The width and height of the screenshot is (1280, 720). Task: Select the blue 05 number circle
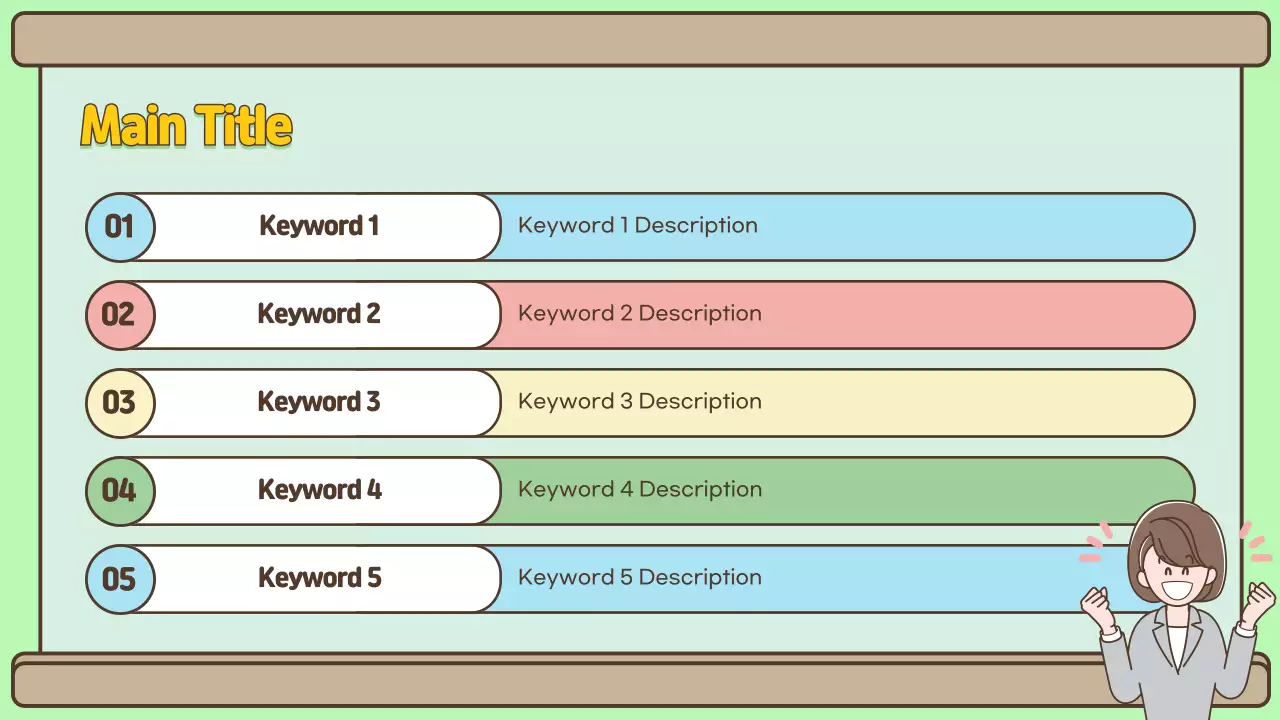point(119,579)
